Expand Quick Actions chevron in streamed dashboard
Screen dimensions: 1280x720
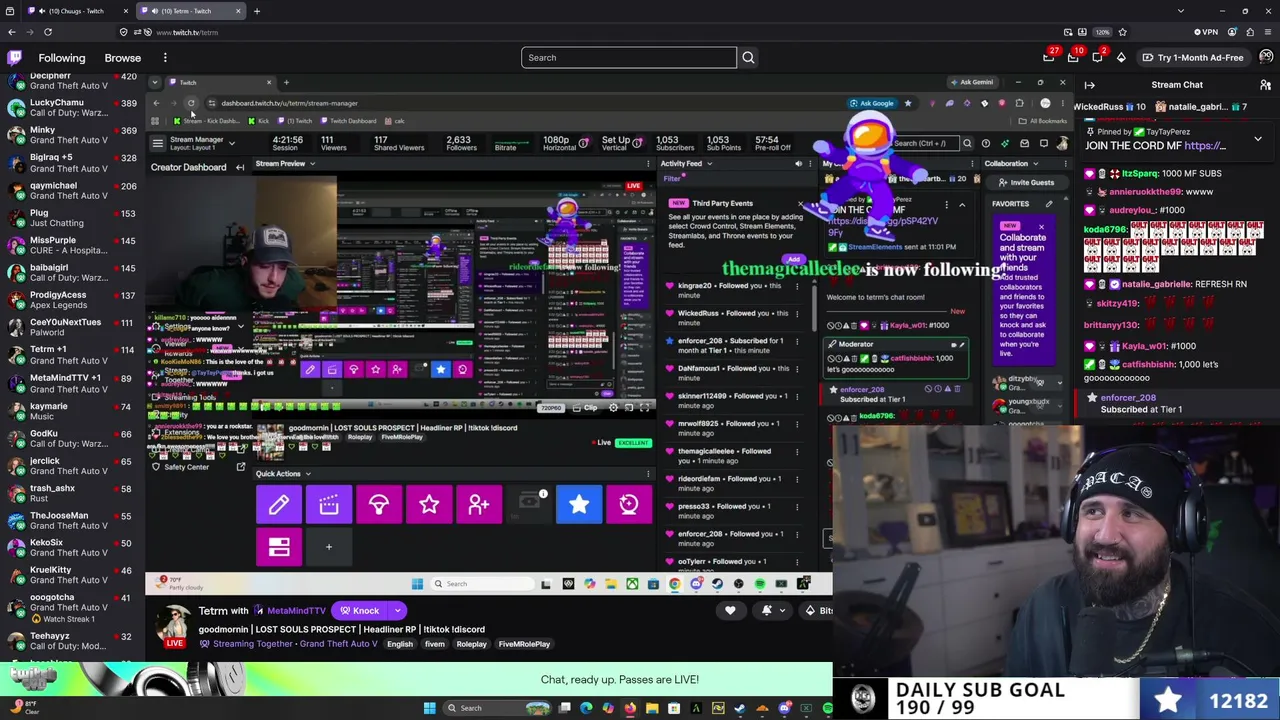pyautogui.click(x=308, y=474)
